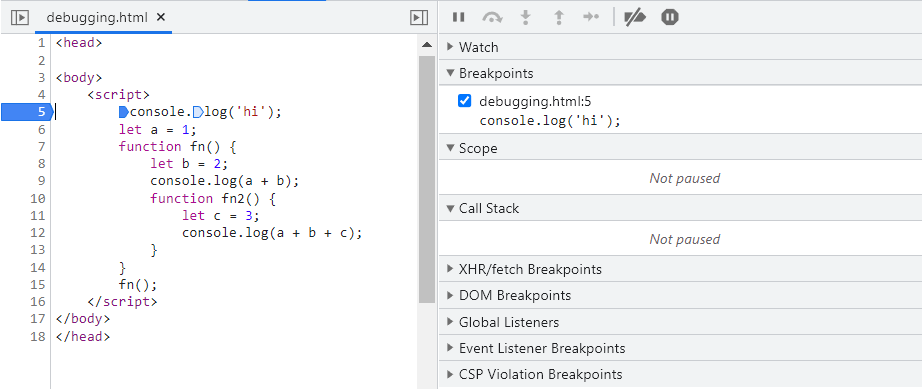
Task: Click line number 6 in gutter
Action: click(41, 129)
